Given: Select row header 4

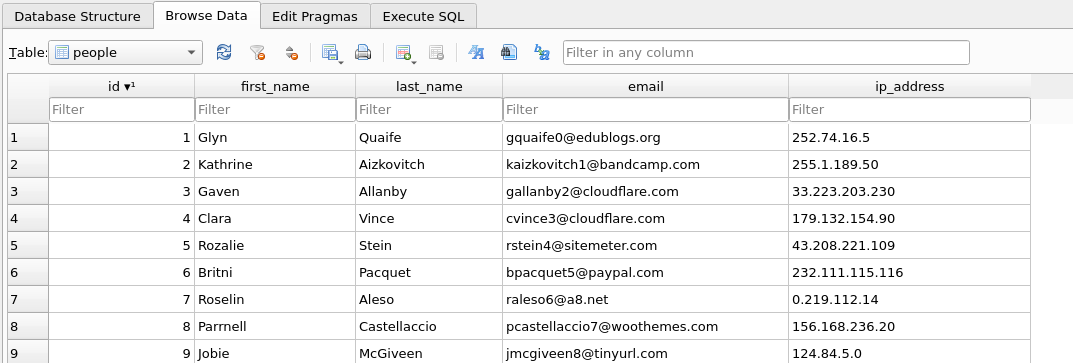Looking at the screenshot, I should [28, 218].
